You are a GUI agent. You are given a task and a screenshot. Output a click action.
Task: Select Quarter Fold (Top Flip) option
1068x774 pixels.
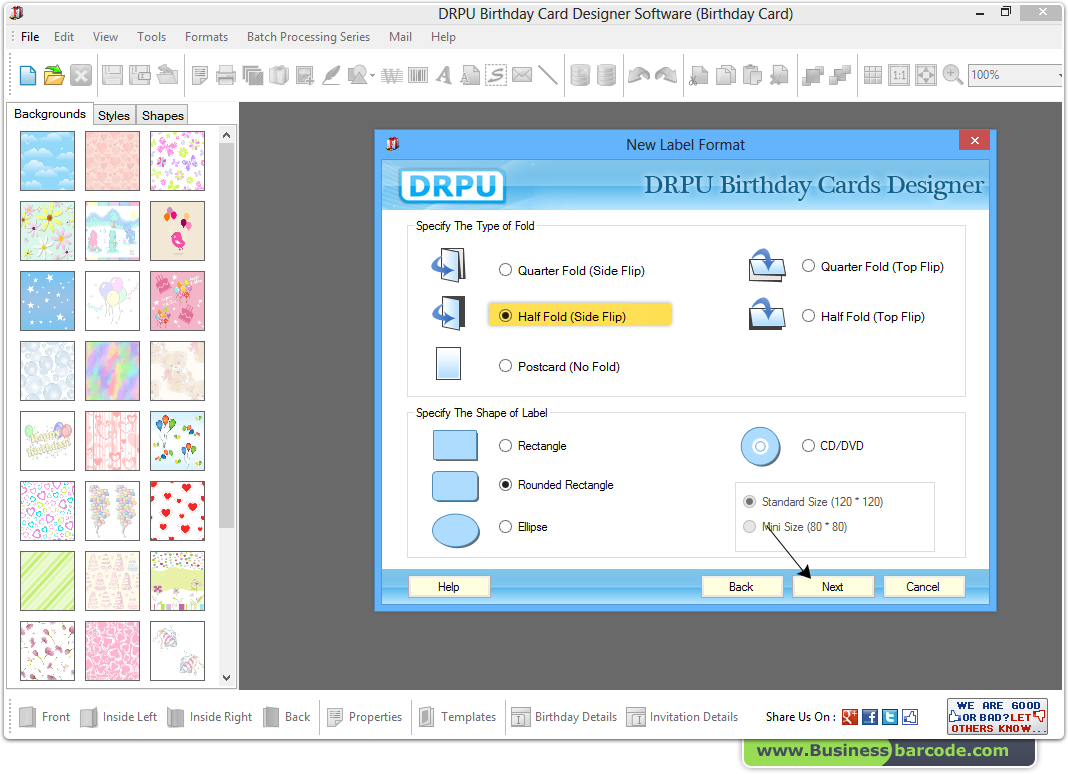808,266
